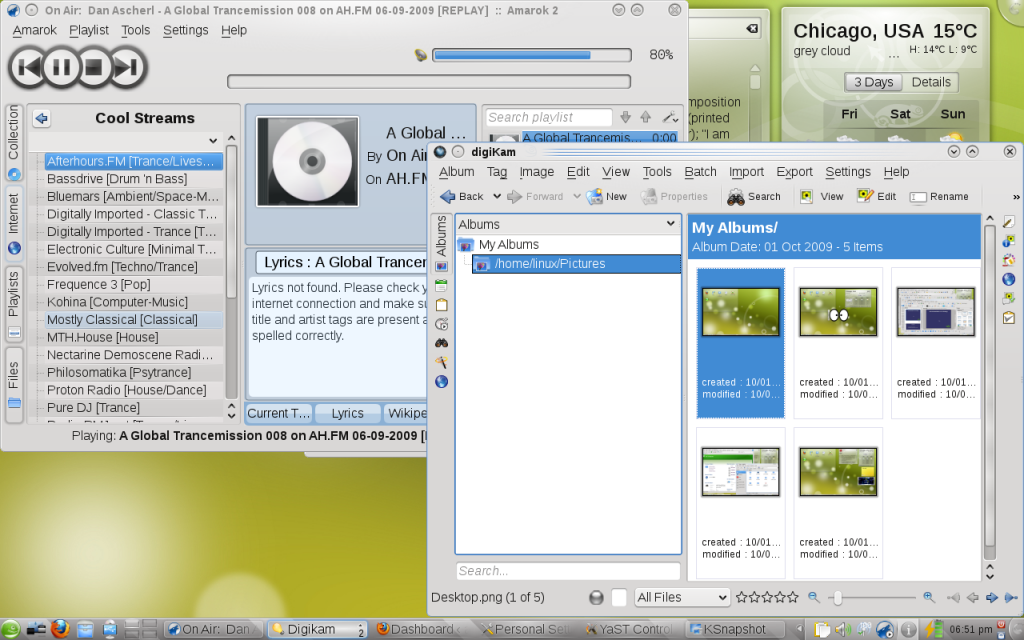Open the map search globe sidebar icon
Image resolution: width=1024 pixels, height=640 pixels.
tap(441, 382)
